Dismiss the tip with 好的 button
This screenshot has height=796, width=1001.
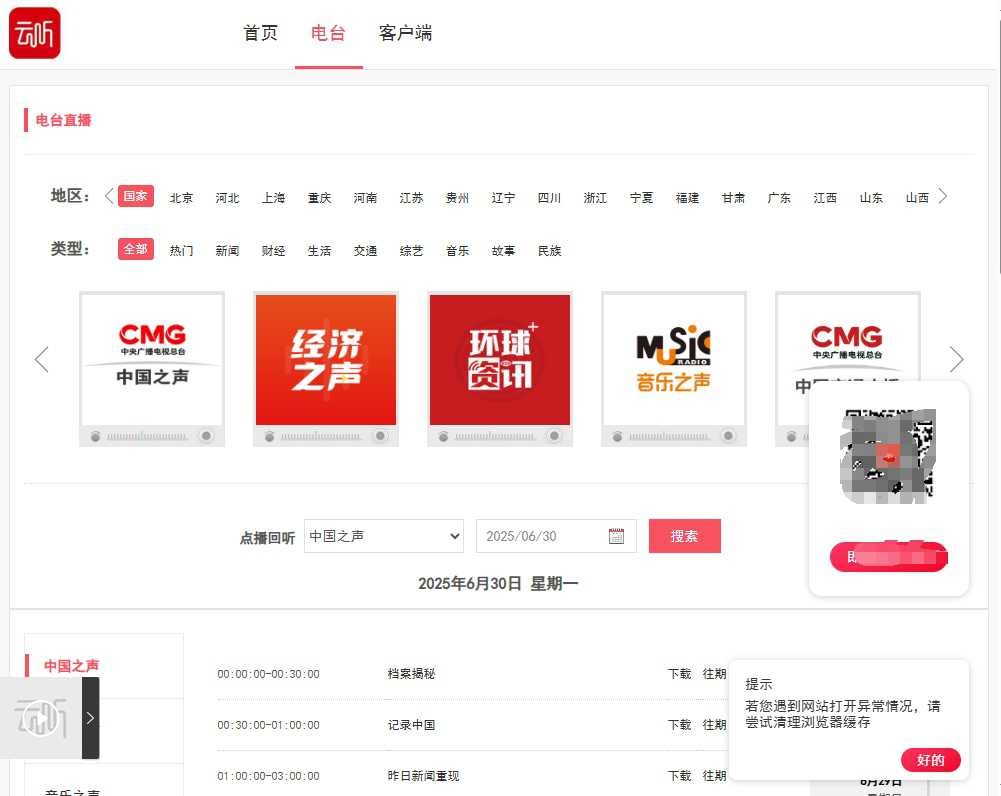click(930, 760)
